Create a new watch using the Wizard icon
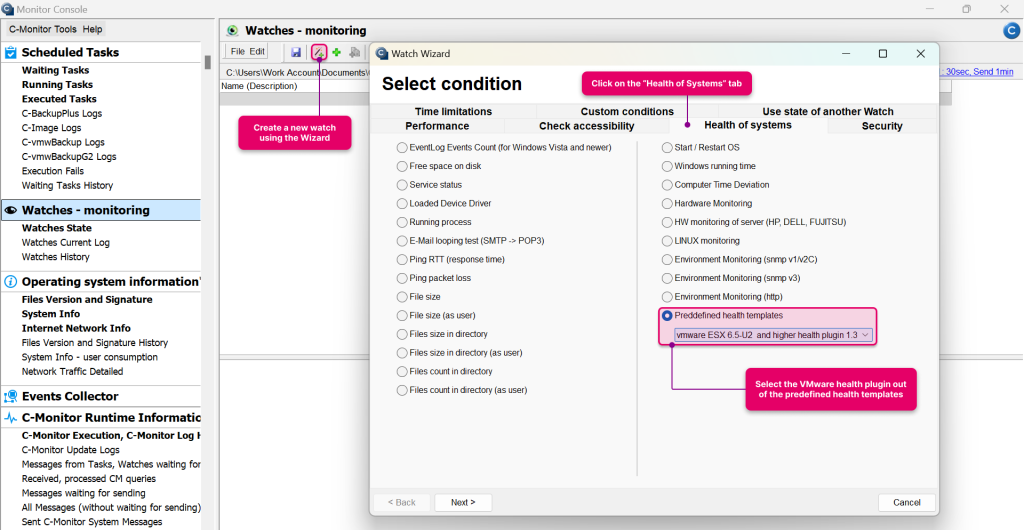 pyautogui.click(x=319, y=52)
